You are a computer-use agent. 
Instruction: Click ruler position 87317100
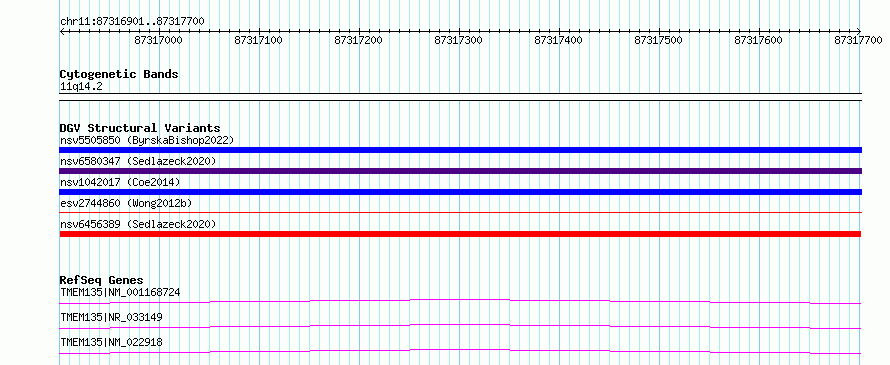pyautogui.click(x=259, y=40)
